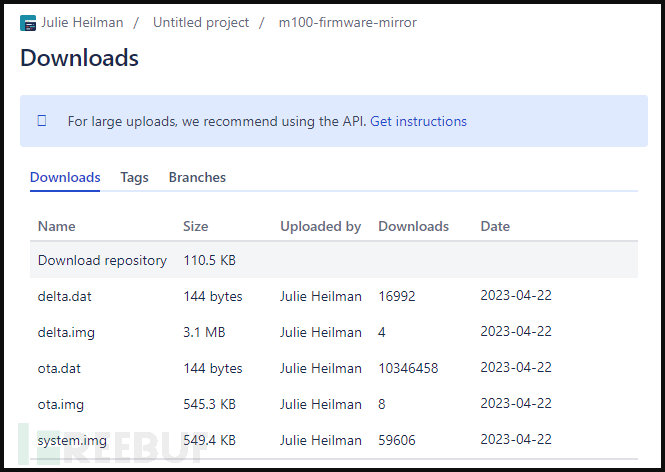Open uploader Julie Heilman for system.img
This screenshot has width=665, height=472.
point(320,440)
